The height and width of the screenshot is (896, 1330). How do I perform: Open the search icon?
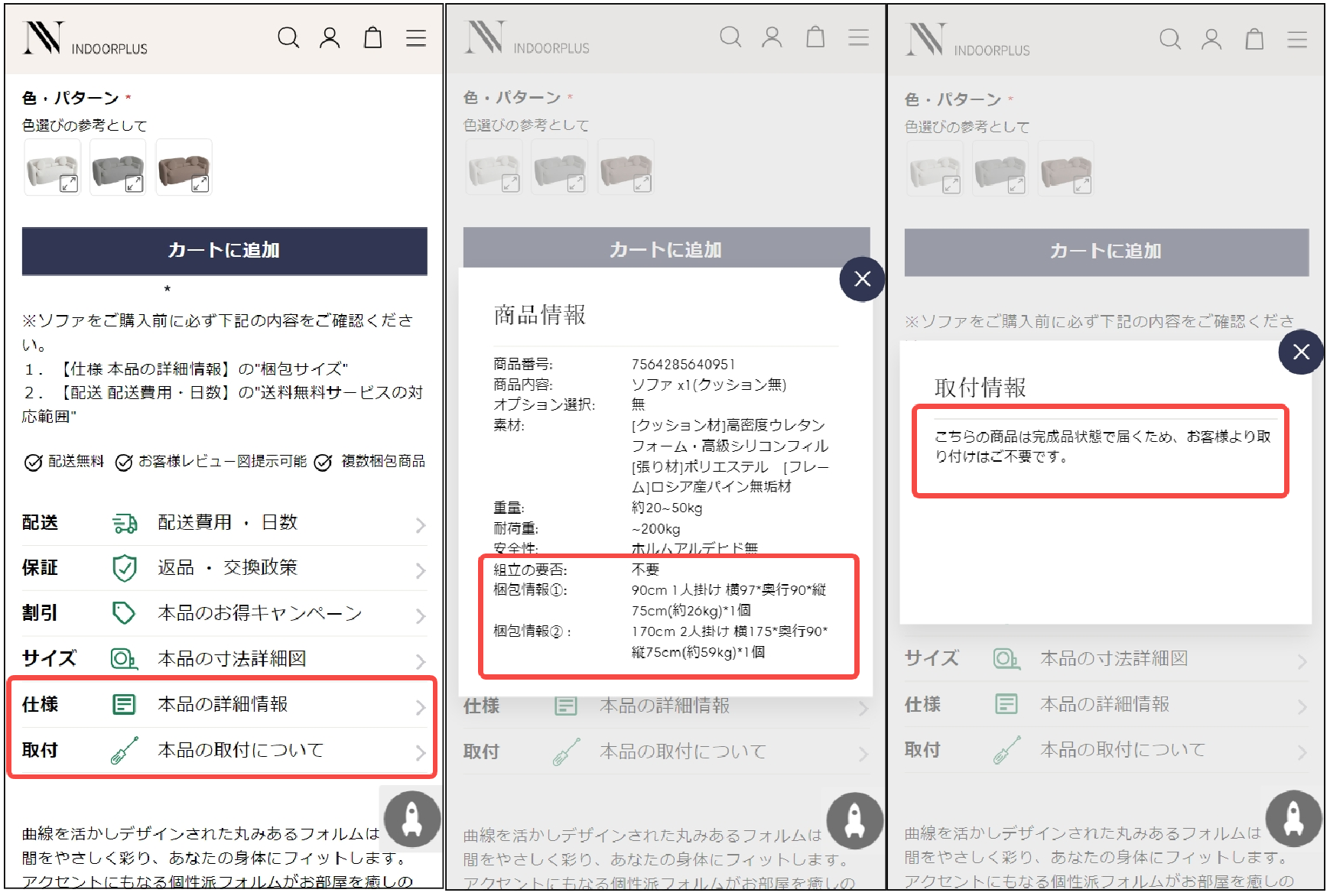(x=288, y=37)
